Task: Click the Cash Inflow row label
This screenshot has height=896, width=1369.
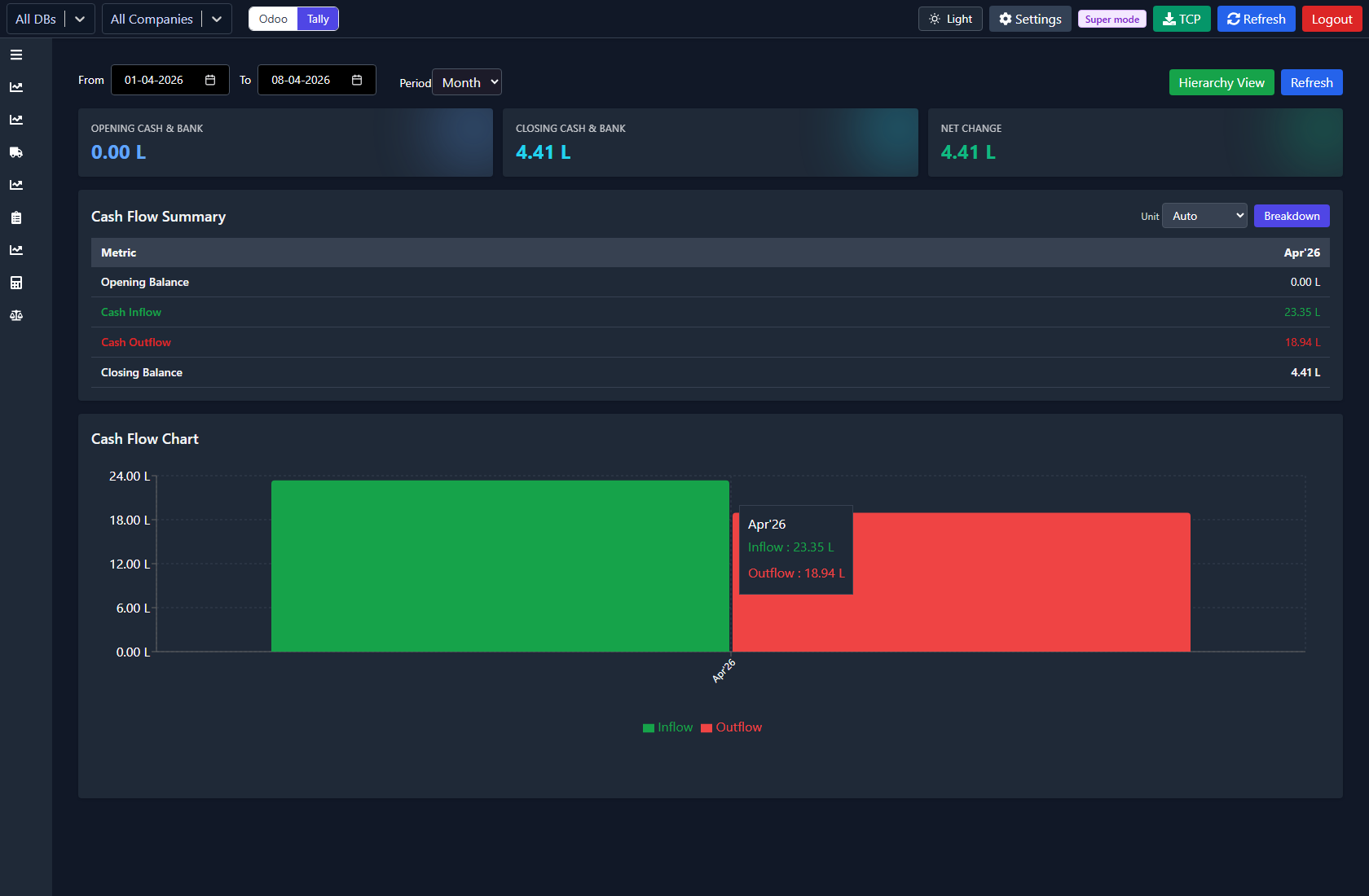Action: 131,312
